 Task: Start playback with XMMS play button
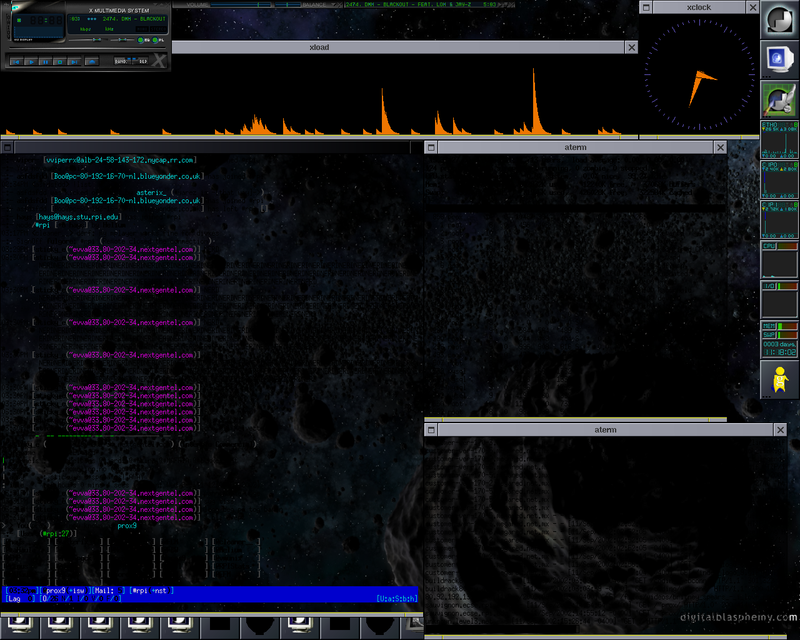[30, 62]
